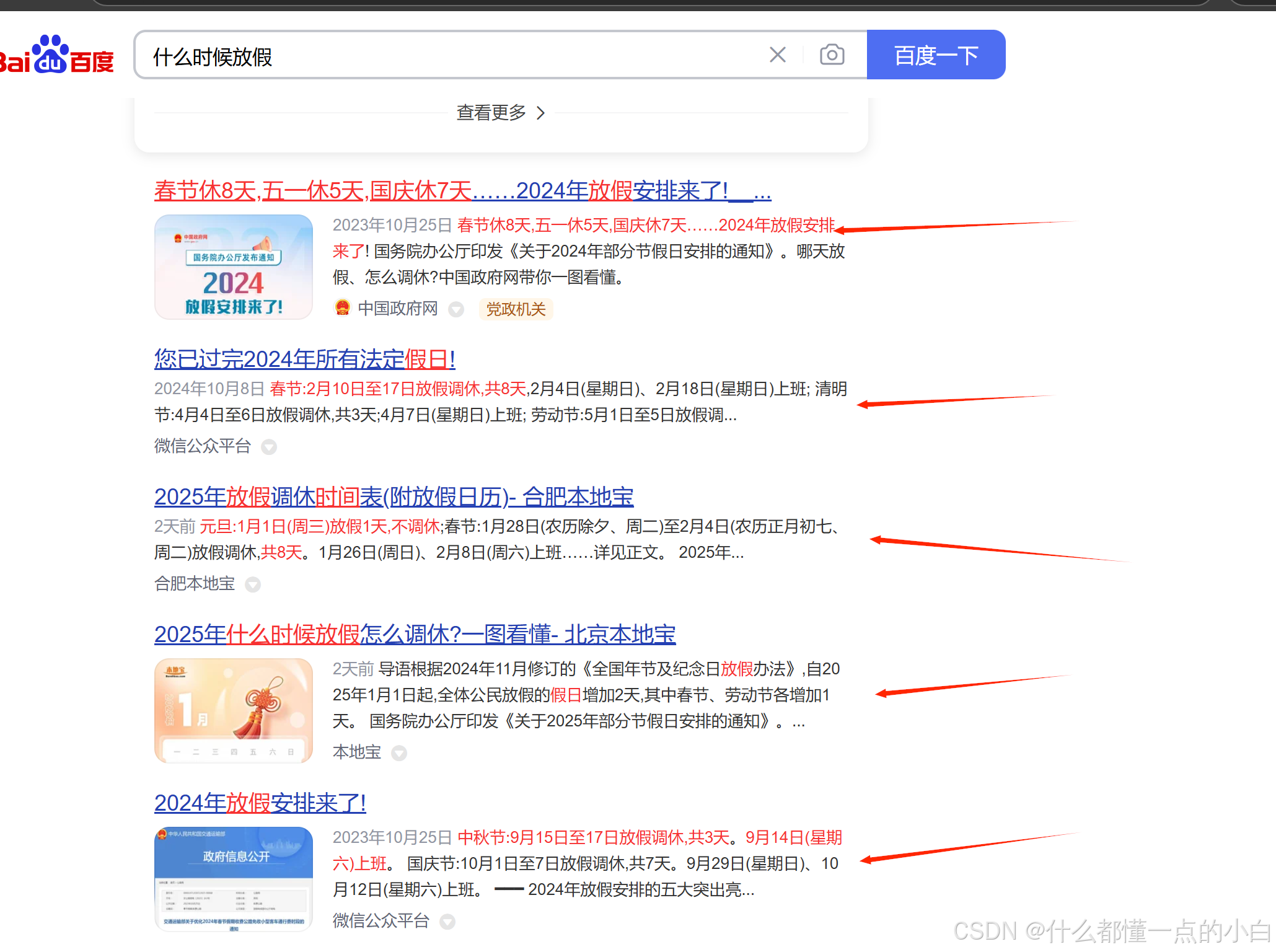
Task: Open dropdown next to 合肥本地宝
Action: pyautogui.click(x=253, y=584)
